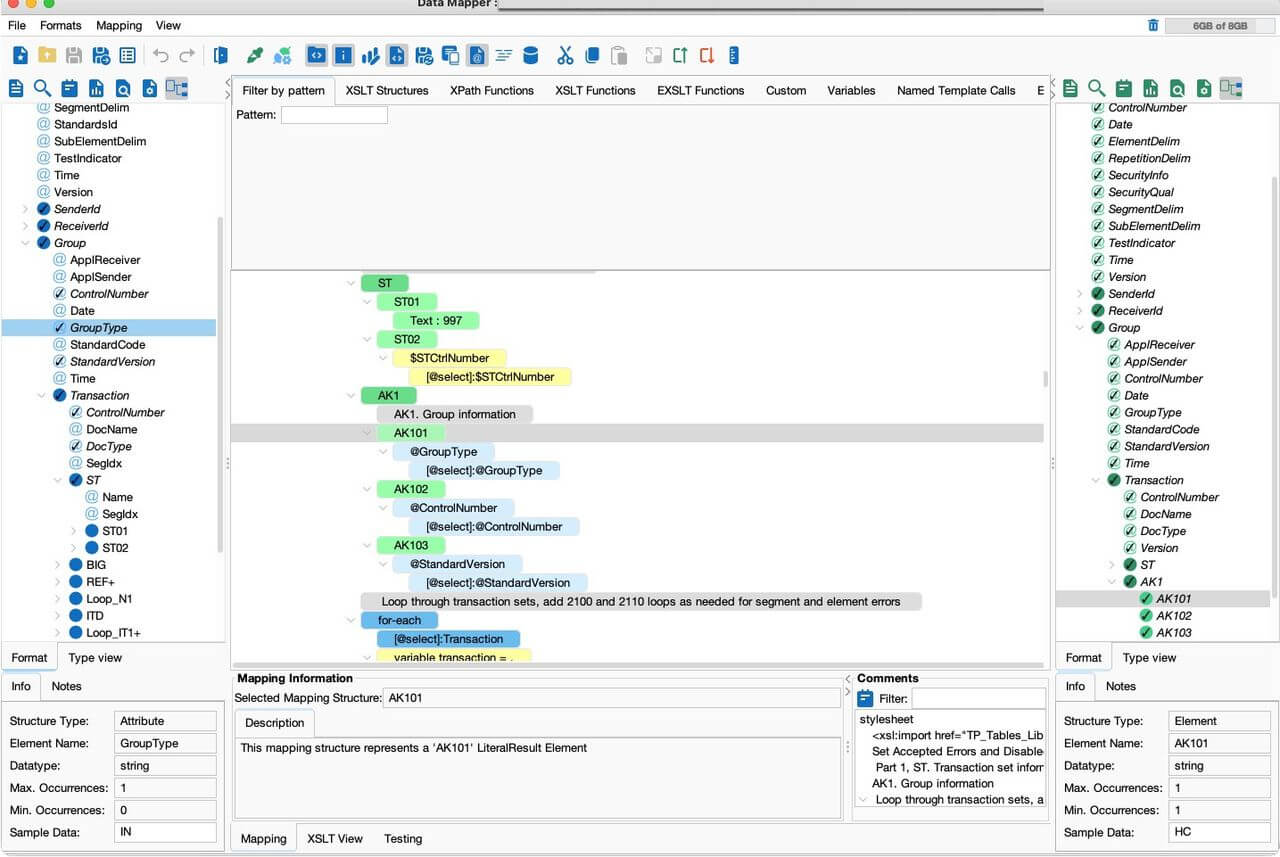The height and width of the screenshot is (857, 1280).
Task: Open the File menu
Action: [x=17, y=25]
